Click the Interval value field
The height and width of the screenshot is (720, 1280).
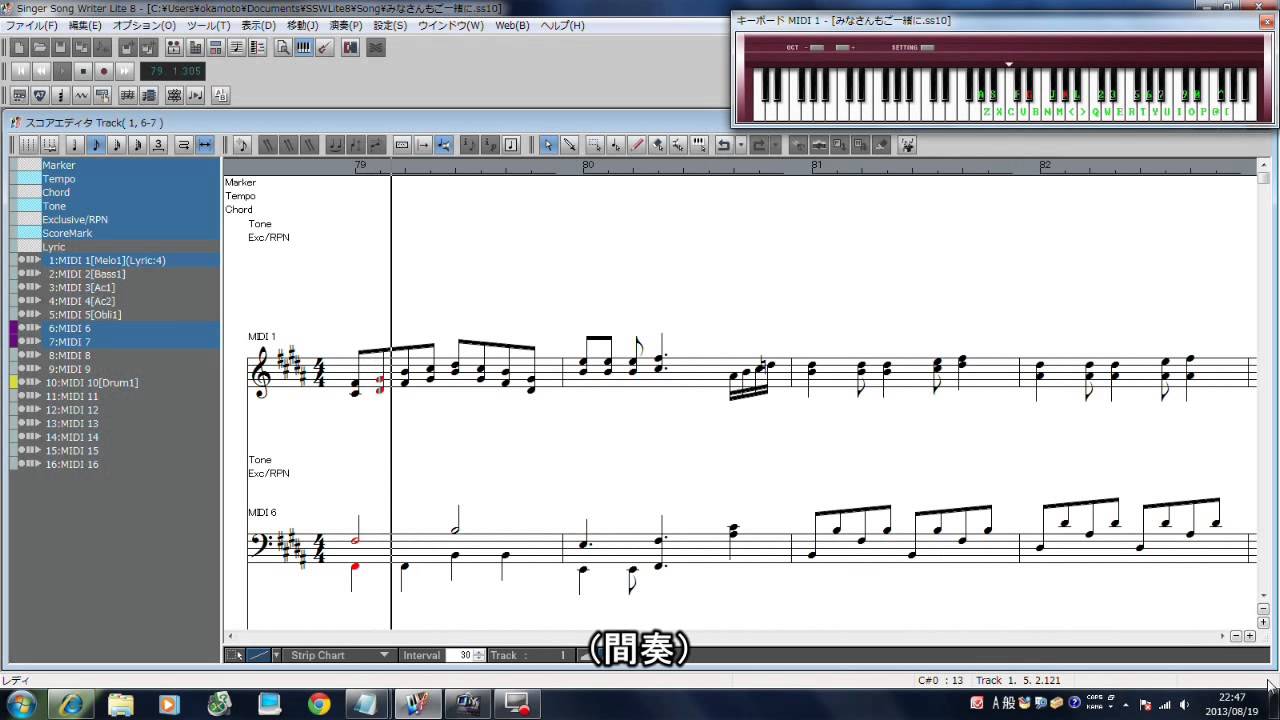(464, 655)
